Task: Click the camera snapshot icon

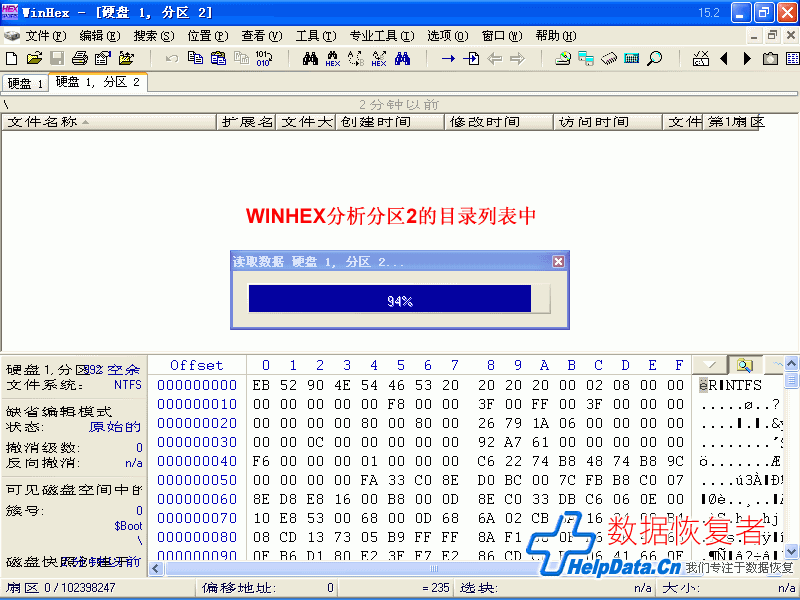Action: click(770, 59)
